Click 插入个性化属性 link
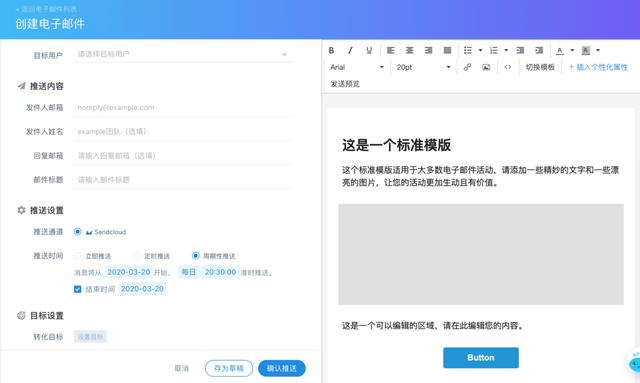The image size is (640, 383). (x=598, y=67)
